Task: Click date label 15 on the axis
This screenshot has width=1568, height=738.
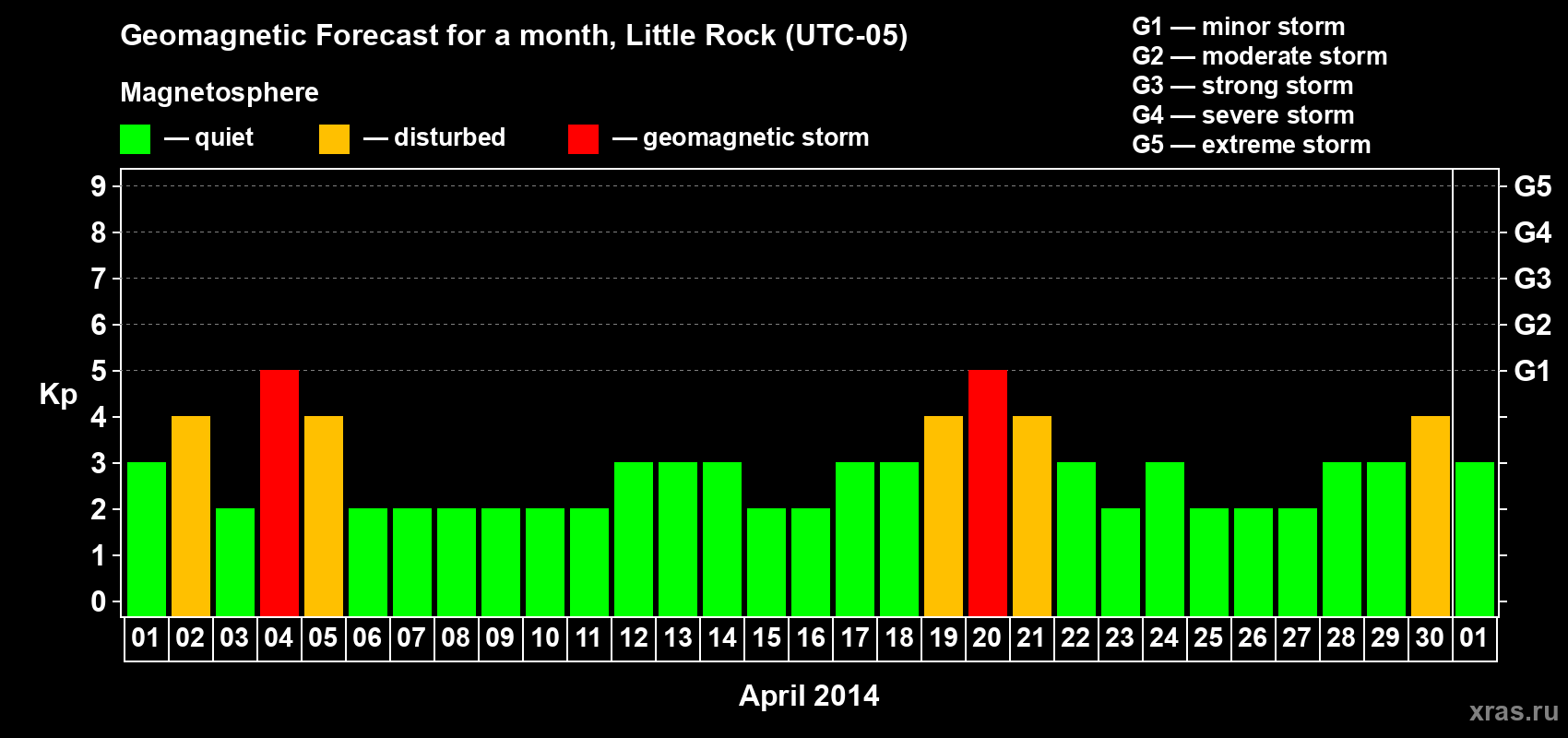Action: pyautogui.click(x=766, y=638)
